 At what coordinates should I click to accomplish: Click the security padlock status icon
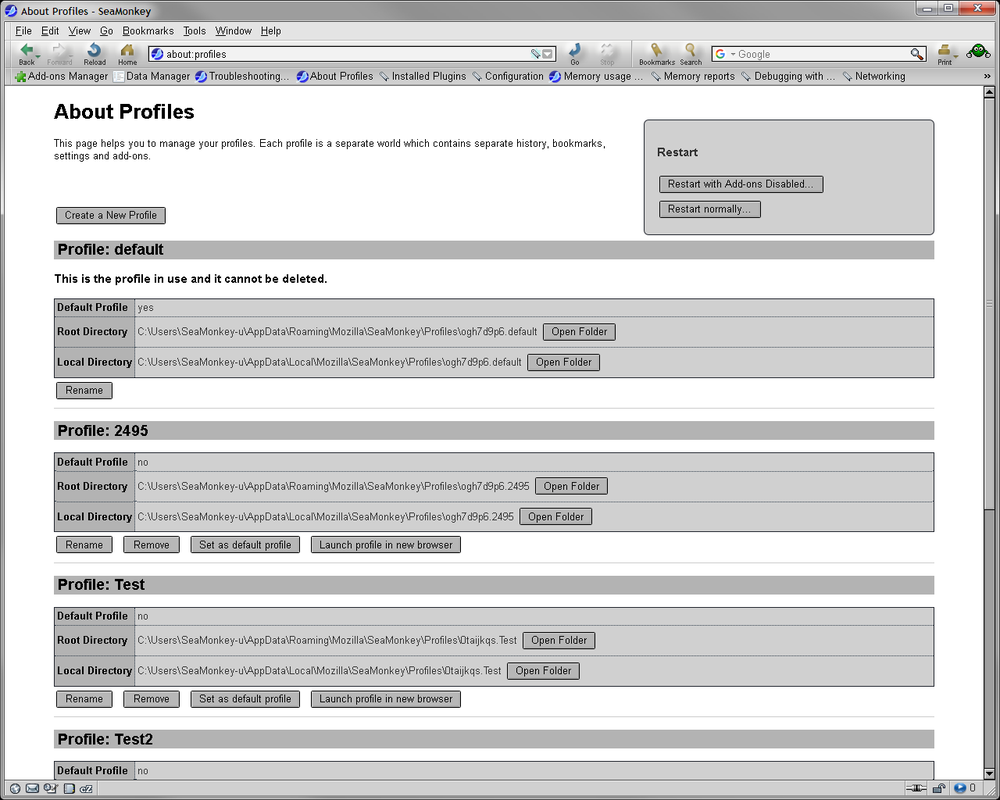point(939,789)
